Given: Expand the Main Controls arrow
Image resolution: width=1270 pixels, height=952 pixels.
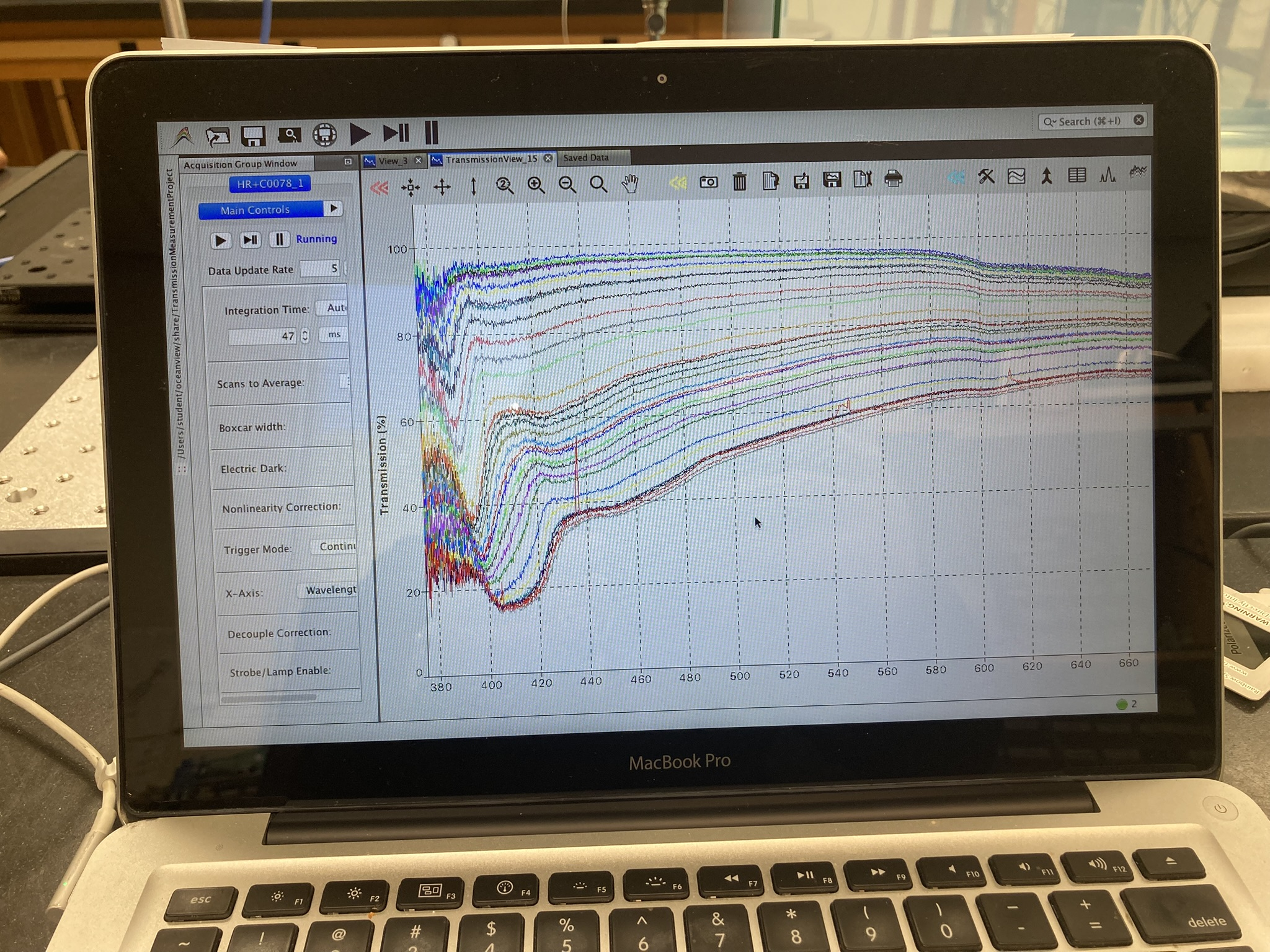Looking at the screenshot, I should [334, 209].
